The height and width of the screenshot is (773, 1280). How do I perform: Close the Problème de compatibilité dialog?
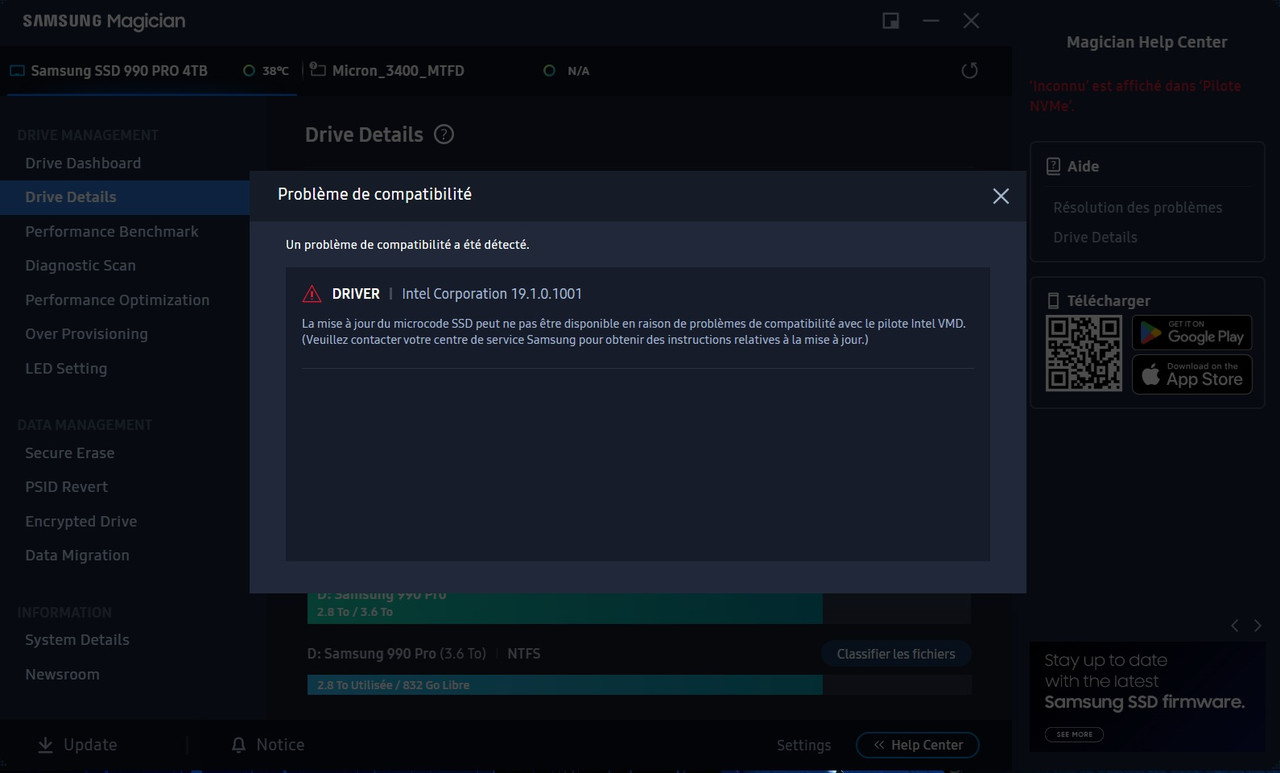pos(1000,196)
